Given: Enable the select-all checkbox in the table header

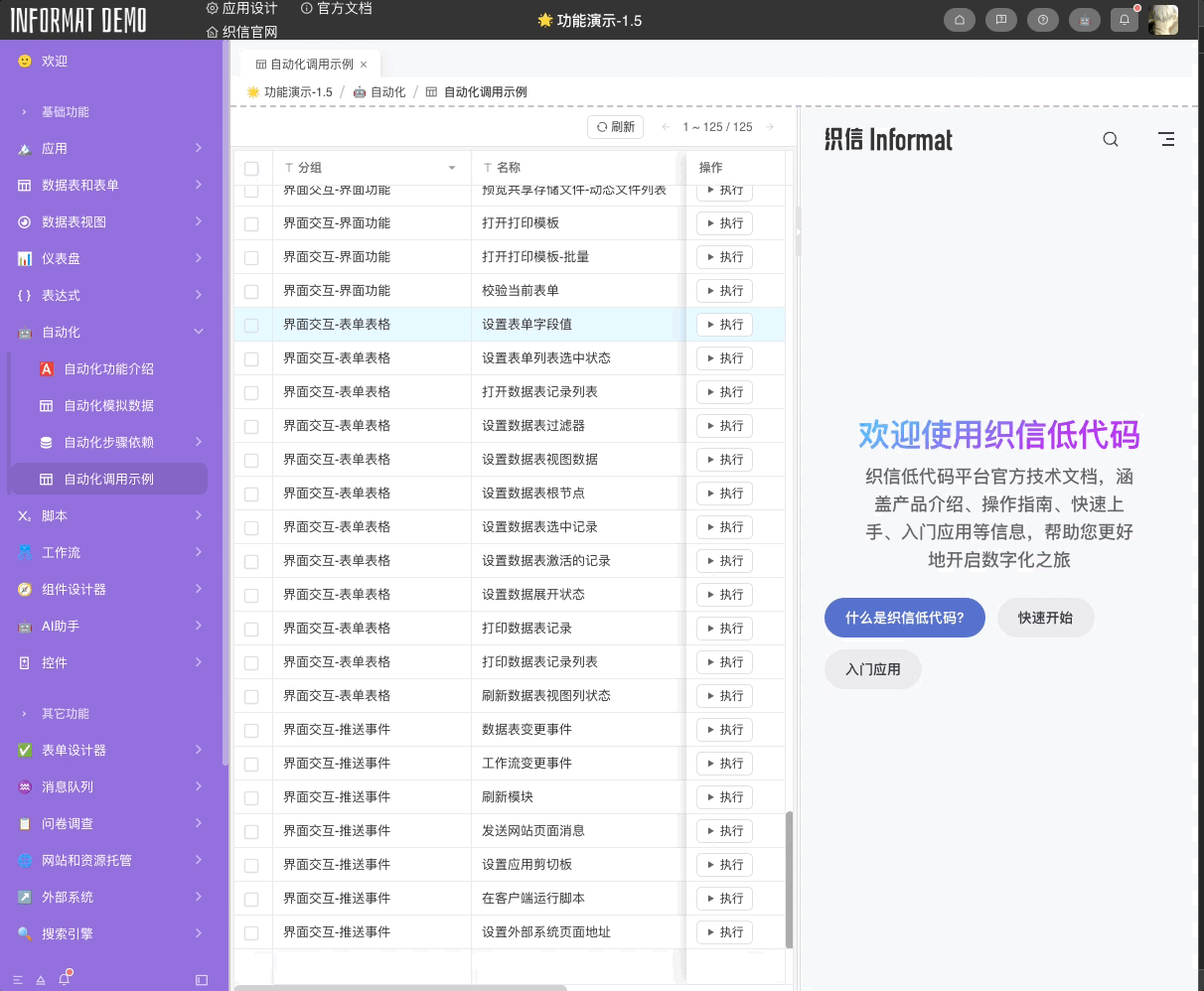Looking at the screenshot, I should pos(250,167).
